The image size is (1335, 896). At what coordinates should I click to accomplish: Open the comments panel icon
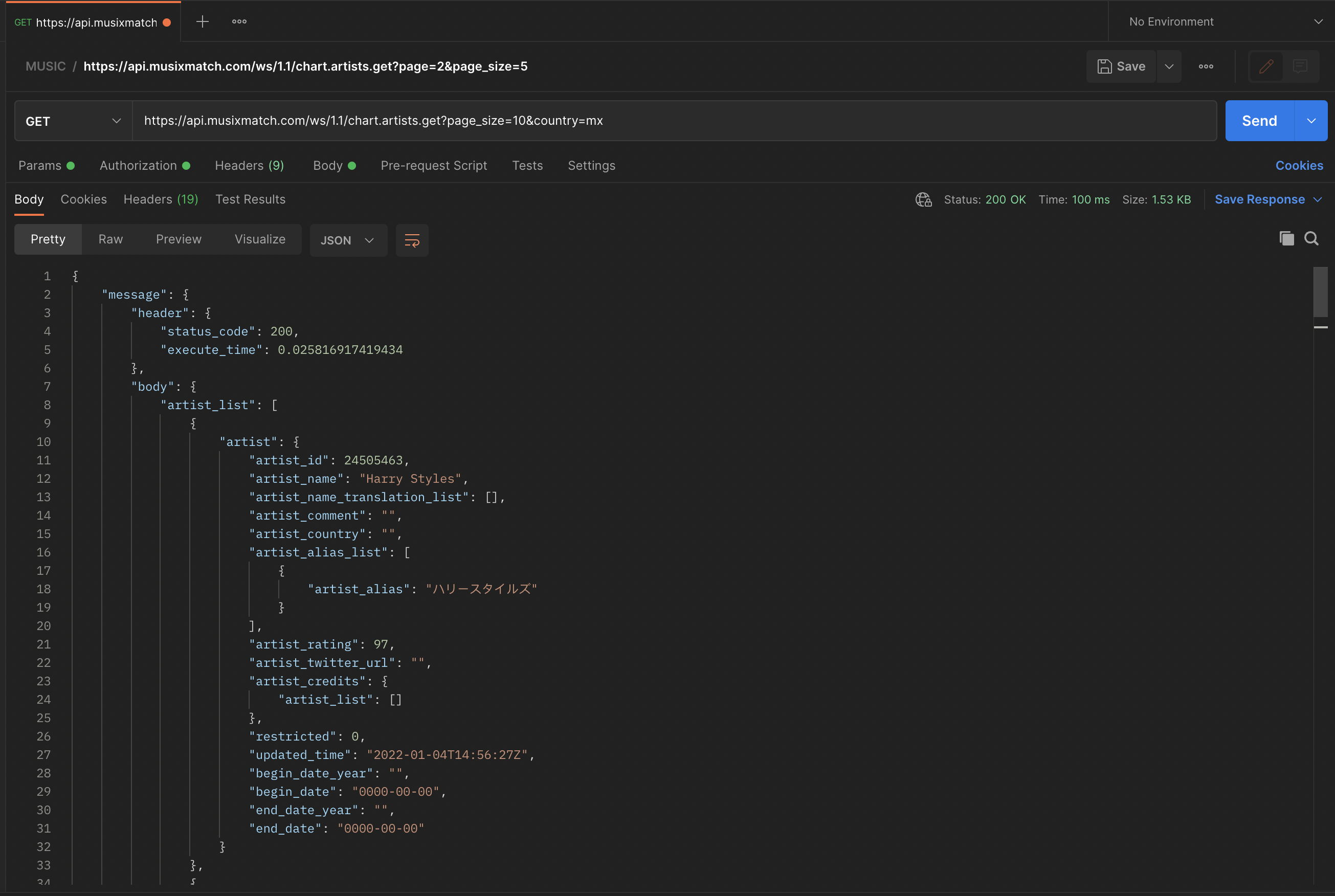(x=1300, y=66)
